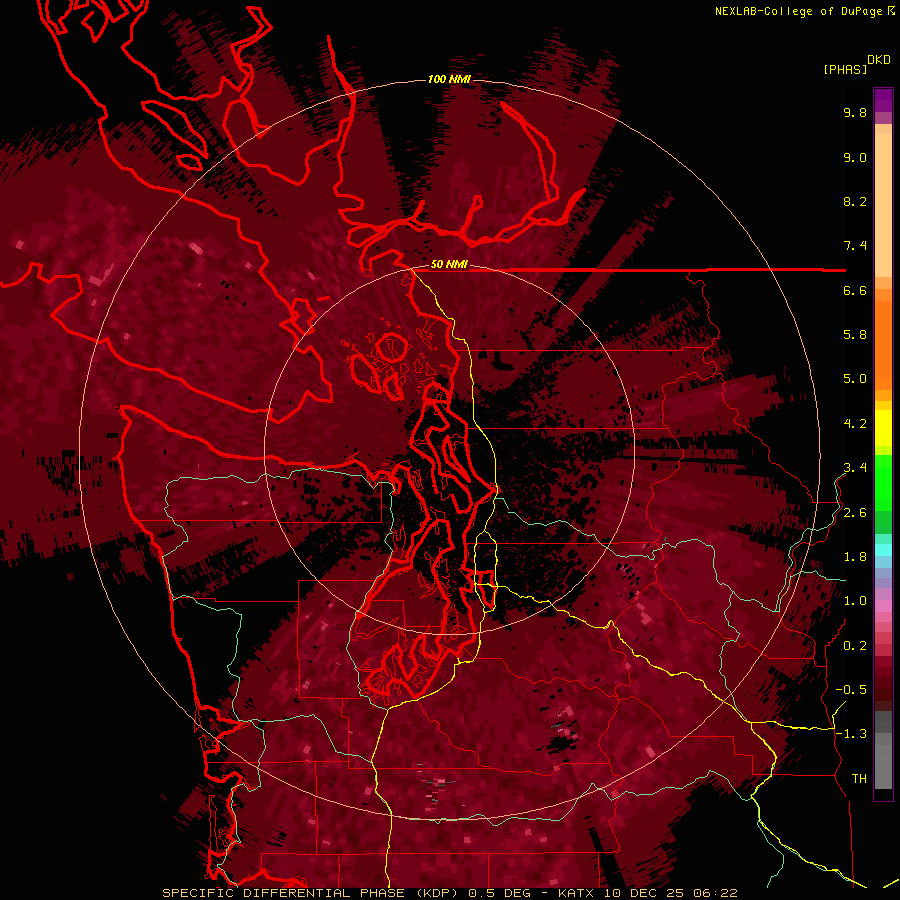Click the SPECIFIC DIFFERENTIAL PHASE (KDP) caption
The width and height of the screenshot is (900, 900).
point(312,893)
